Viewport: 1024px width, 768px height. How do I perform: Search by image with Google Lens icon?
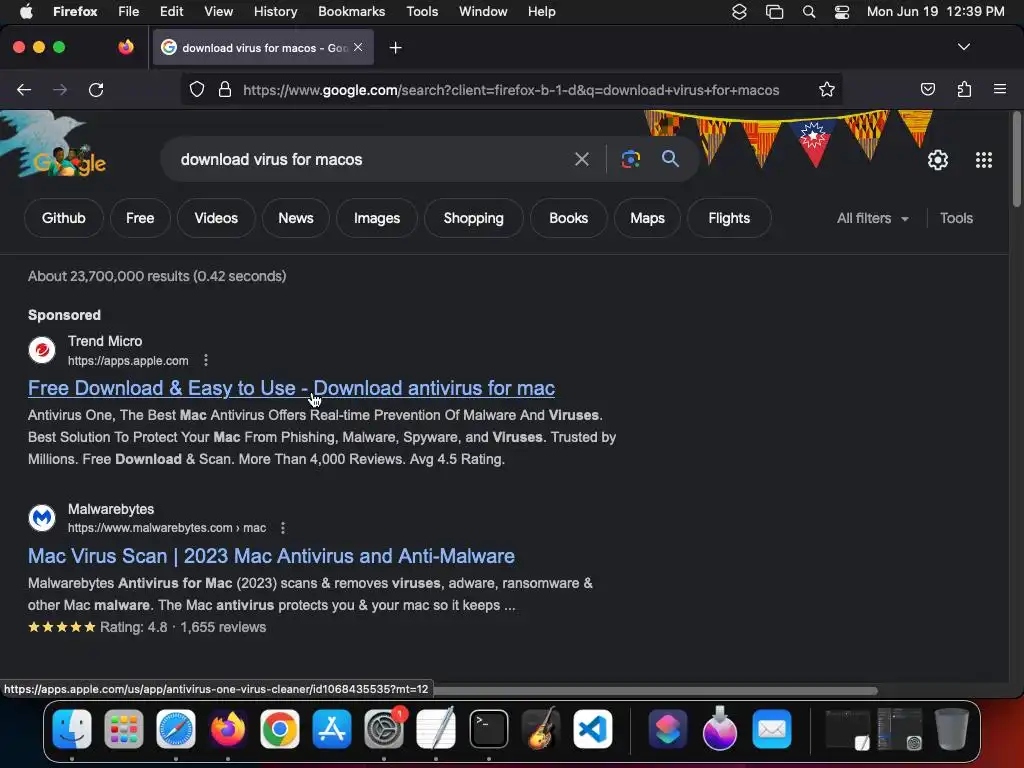630,159
